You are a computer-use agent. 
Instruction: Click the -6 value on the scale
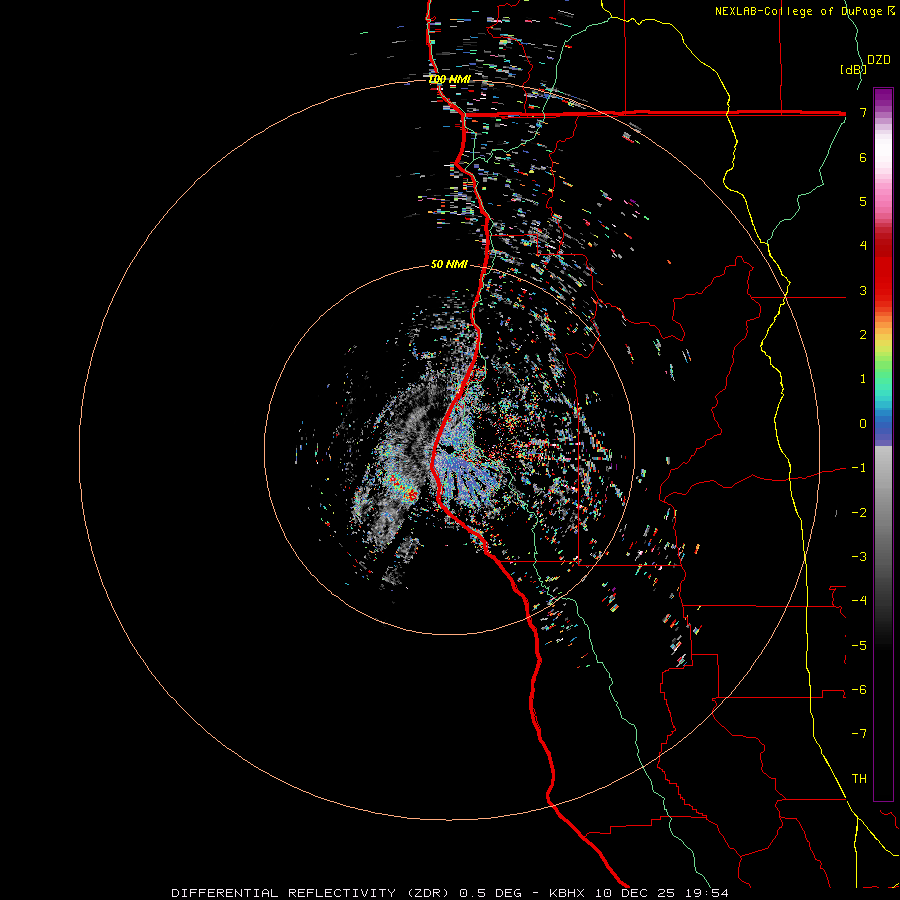tap(859, 689)
